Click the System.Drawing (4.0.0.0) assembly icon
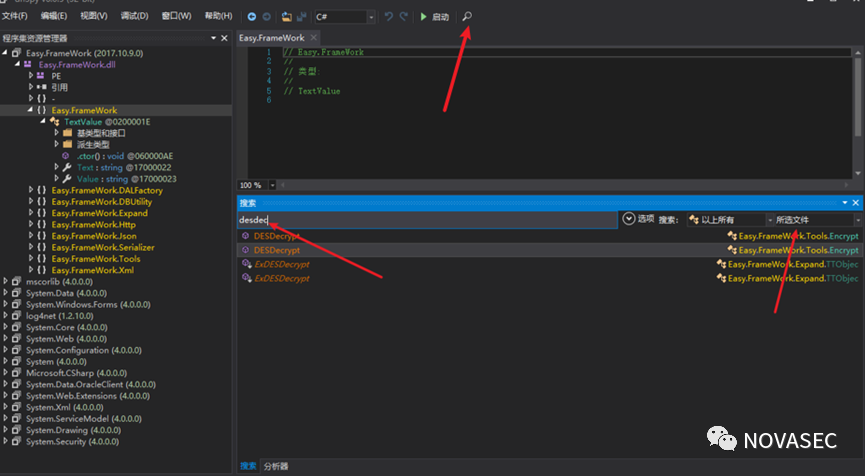Viewport: 865px width, 476px height. pyautogui.click(x=17, y=430)
